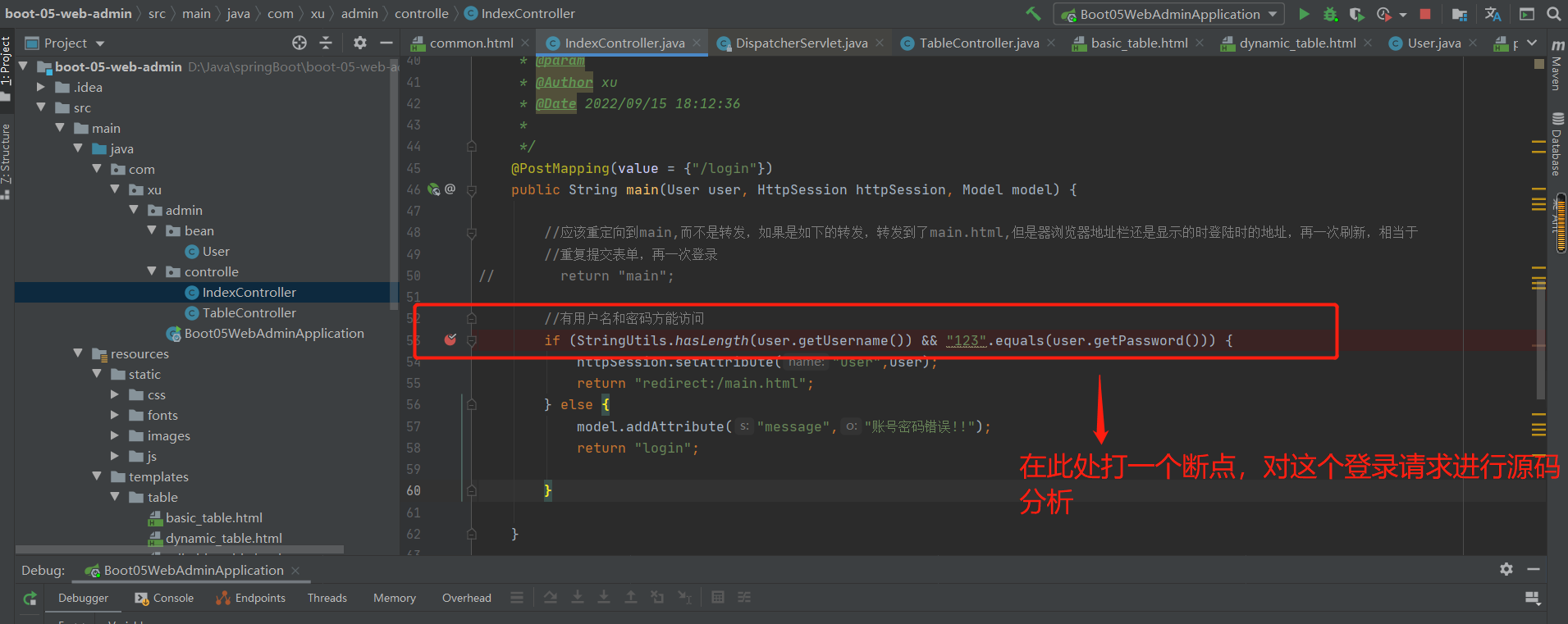1568x624 pixels.
Task: Open Maven side tool window
Action: click(1557, 65)
